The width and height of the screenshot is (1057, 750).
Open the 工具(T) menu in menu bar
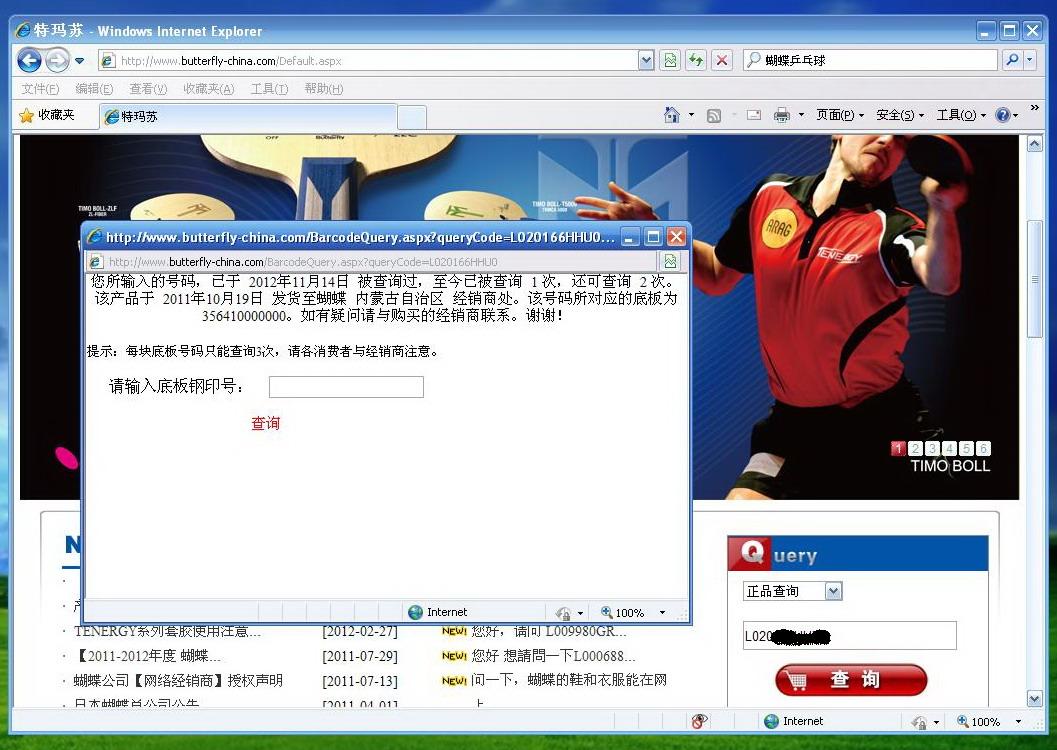pyautogui.click(x=268, y=89)
